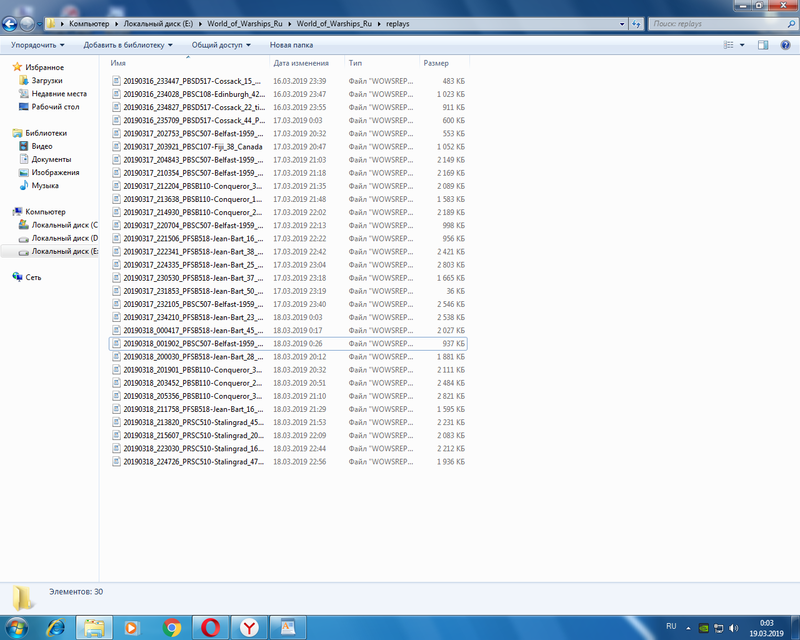The height and width of the screenshot is (640, 800).
Task: Click file icon of 20190317_221506_PFSB518-Jean-Bart_16
Action: pos(116,238)
